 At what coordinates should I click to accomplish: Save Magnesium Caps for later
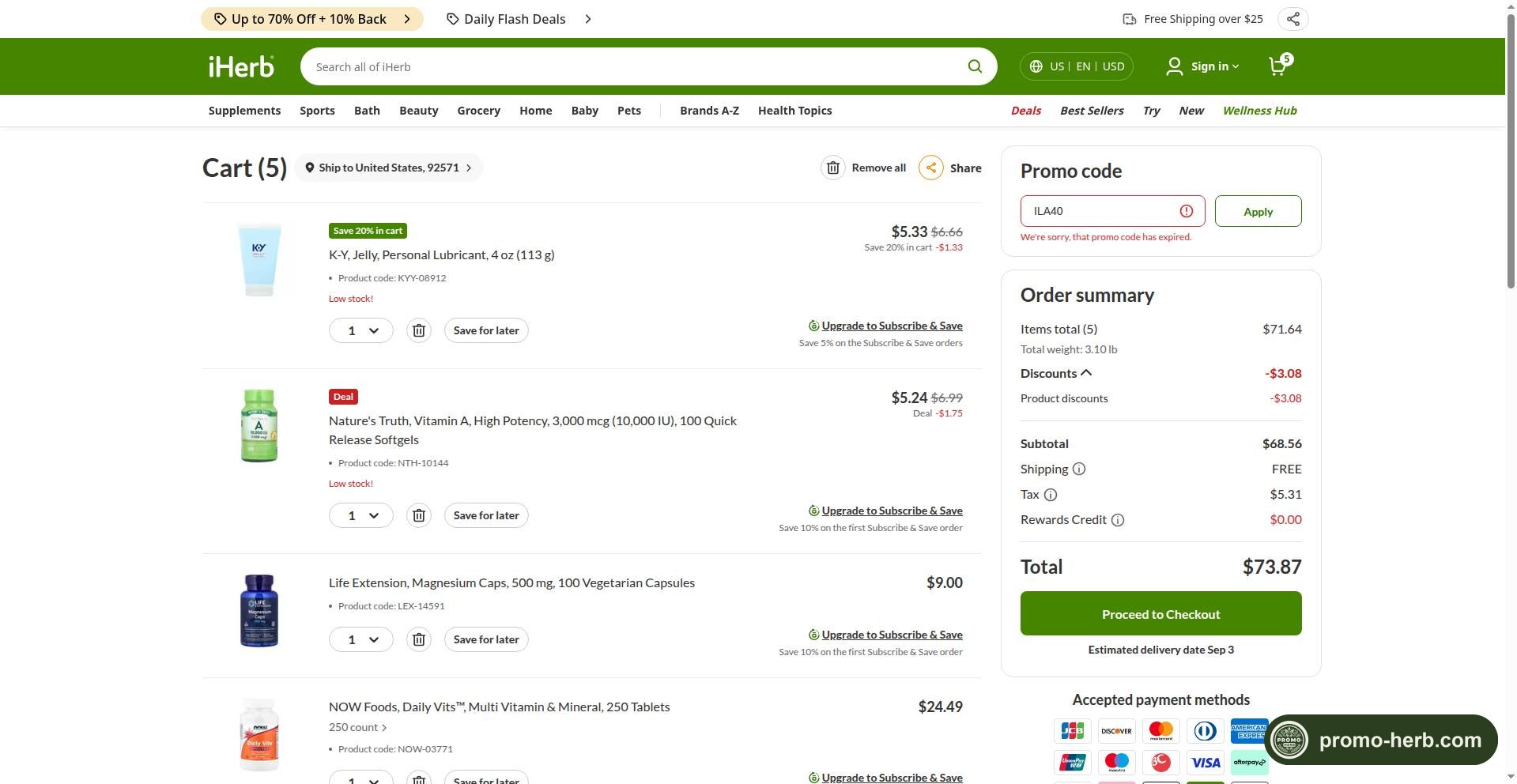click(x=486, y=639)
